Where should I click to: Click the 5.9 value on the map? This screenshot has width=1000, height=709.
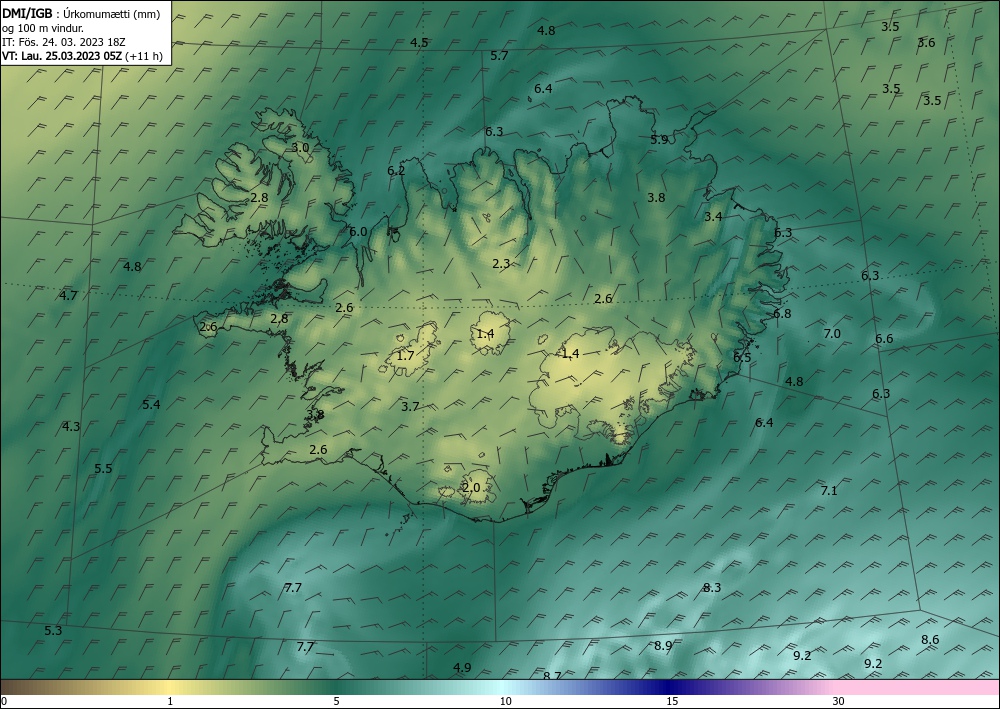[x=659, y=139]
